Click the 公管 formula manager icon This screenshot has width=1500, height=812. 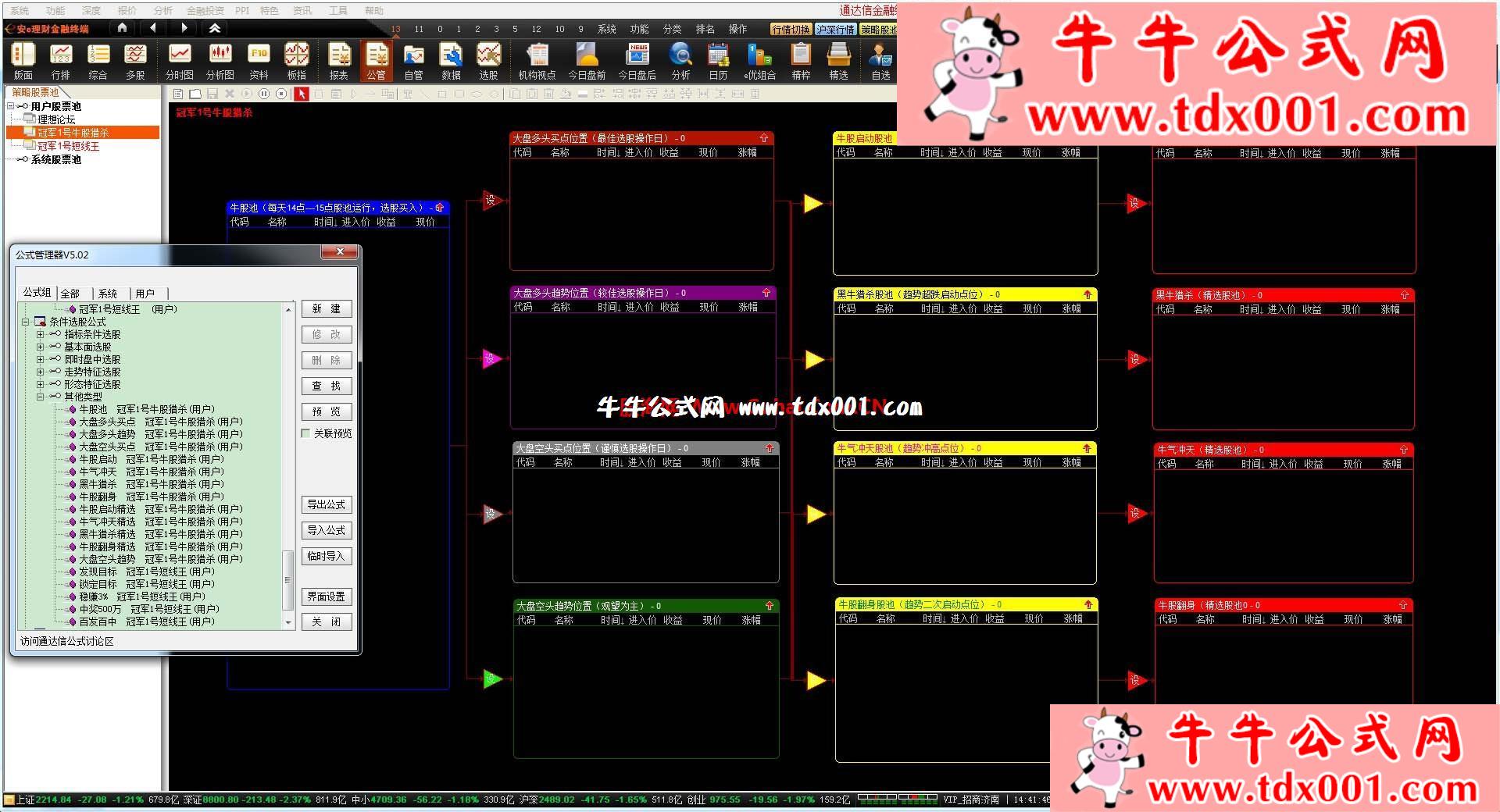(x=377, y=61)
